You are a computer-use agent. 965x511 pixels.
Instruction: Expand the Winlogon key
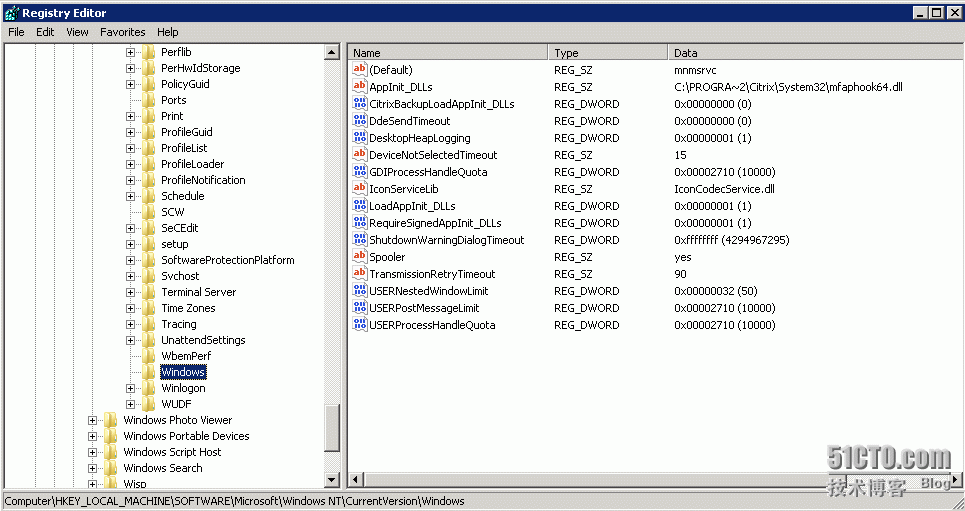(130, 388)
